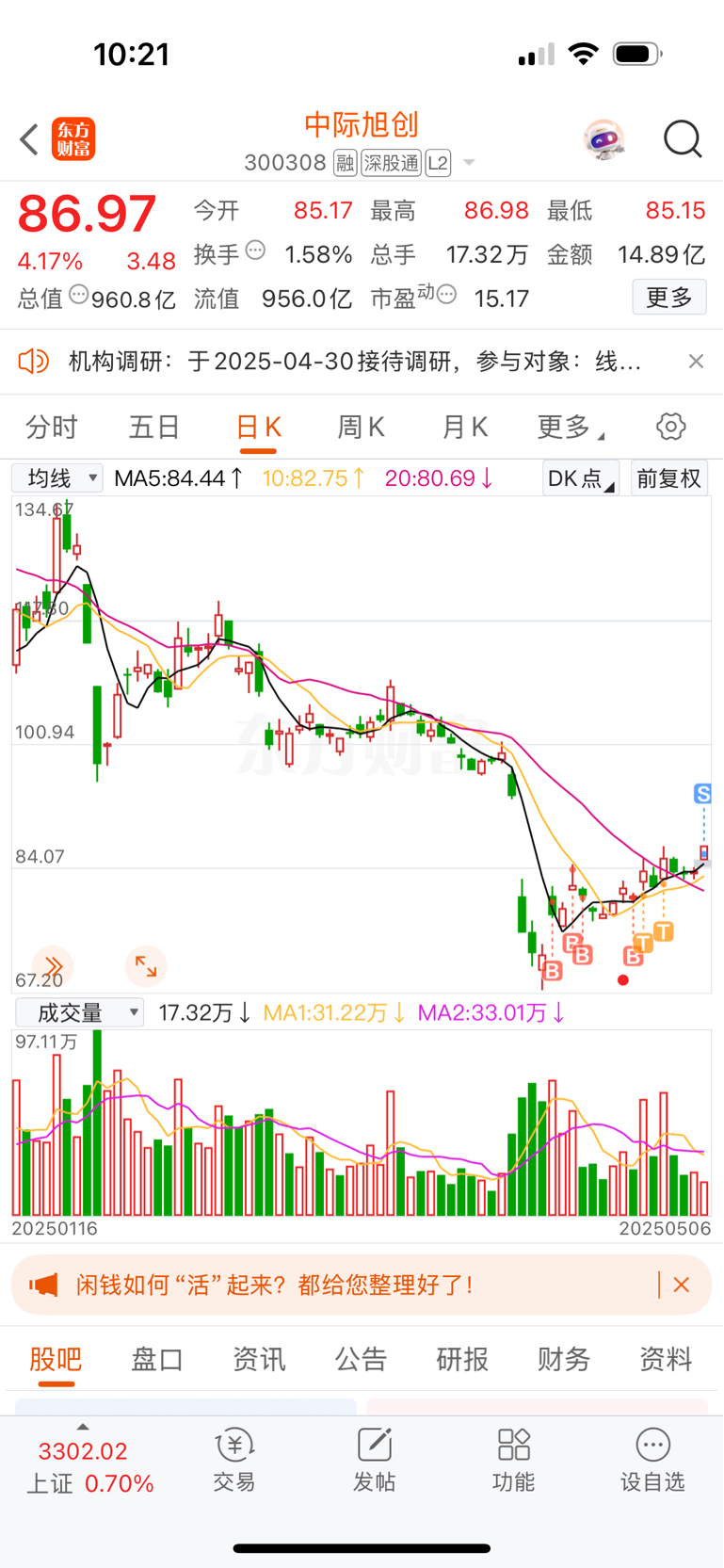This screenshot has height=1568, width=724.
Task: Open 交易 trading from bottom bar
Action: pyautogui.click(x=234, y=1461)
